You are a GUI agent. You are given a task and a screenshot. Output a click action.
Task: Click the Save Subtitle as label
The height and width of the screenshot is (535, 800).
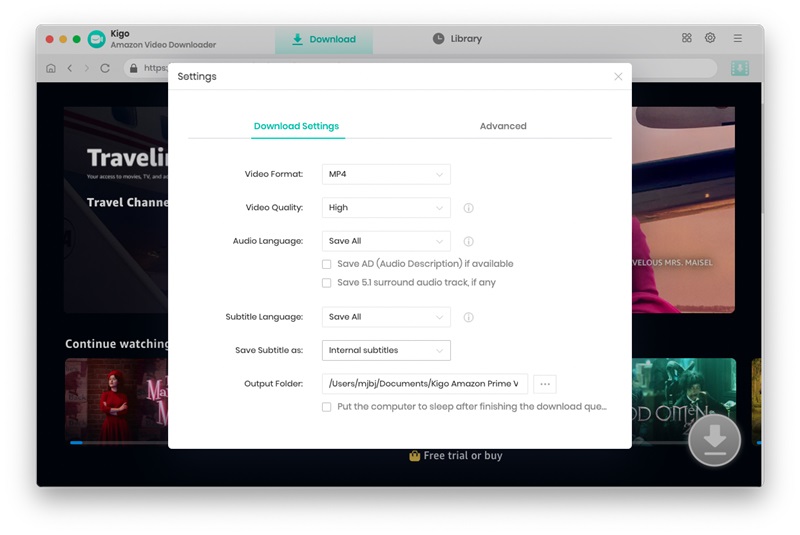coord(269,350)
